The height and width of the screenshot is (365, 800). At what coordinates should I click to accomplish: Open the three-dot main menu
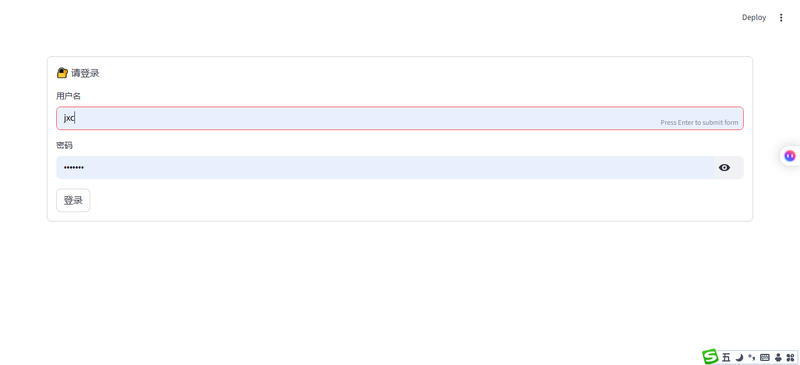pos(781,17)
